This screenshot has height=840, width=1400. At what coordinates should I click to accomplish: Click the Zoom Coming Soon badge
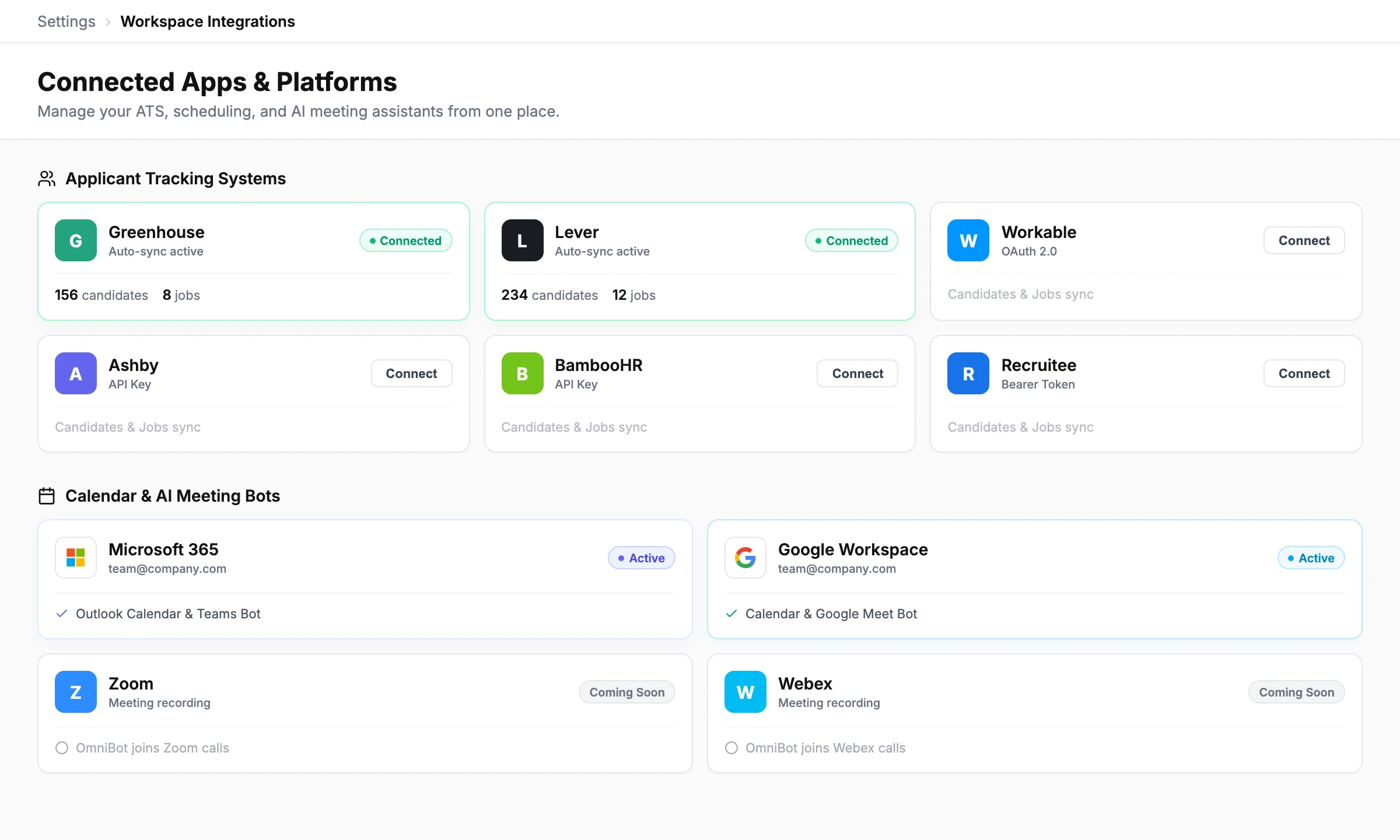(627, 692)
